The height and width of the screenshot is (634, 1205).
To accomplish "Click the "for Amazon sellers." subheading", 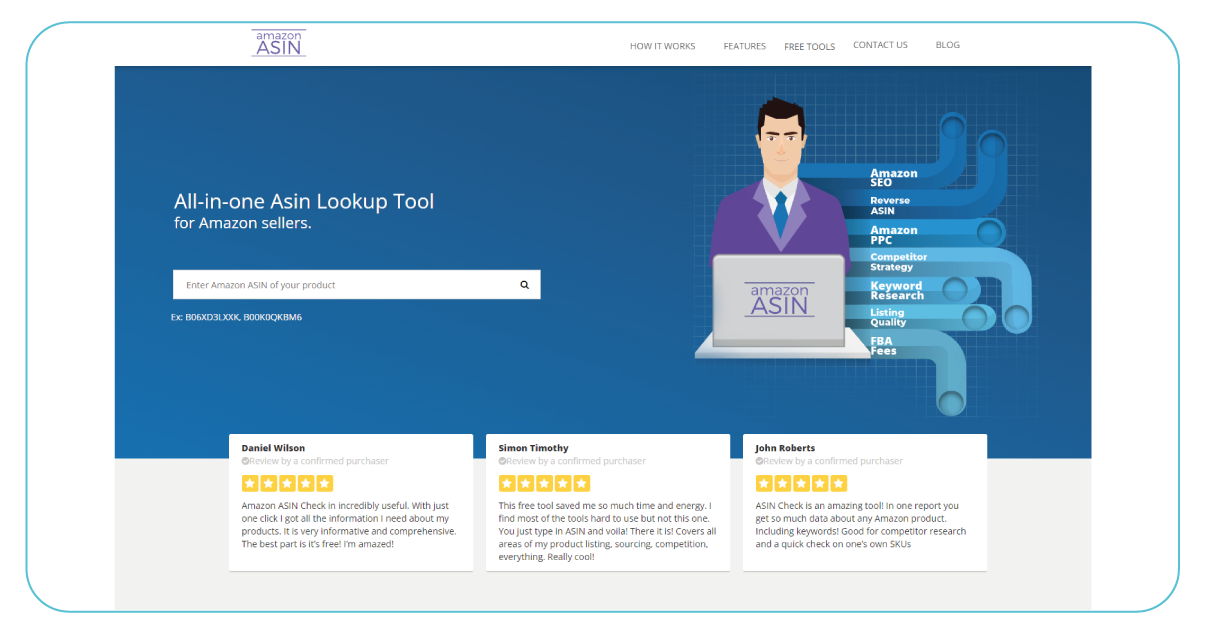I will [243, 223].
